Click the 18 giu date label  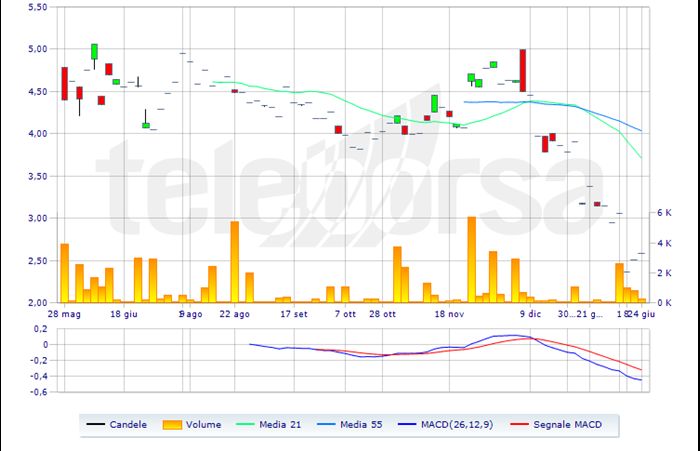[124, 314]
